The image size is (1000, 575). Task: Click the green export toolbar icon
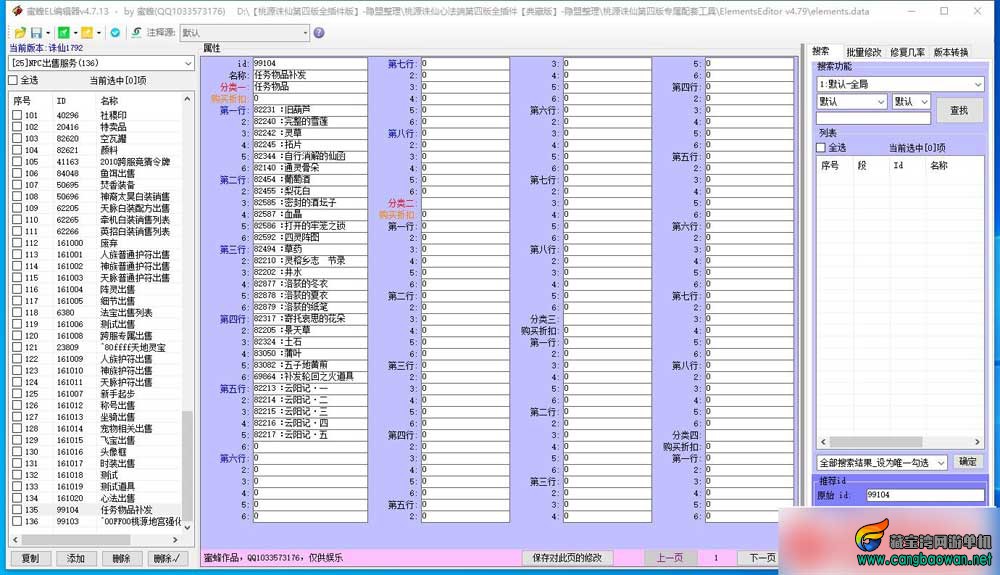(x=63, y=33)
